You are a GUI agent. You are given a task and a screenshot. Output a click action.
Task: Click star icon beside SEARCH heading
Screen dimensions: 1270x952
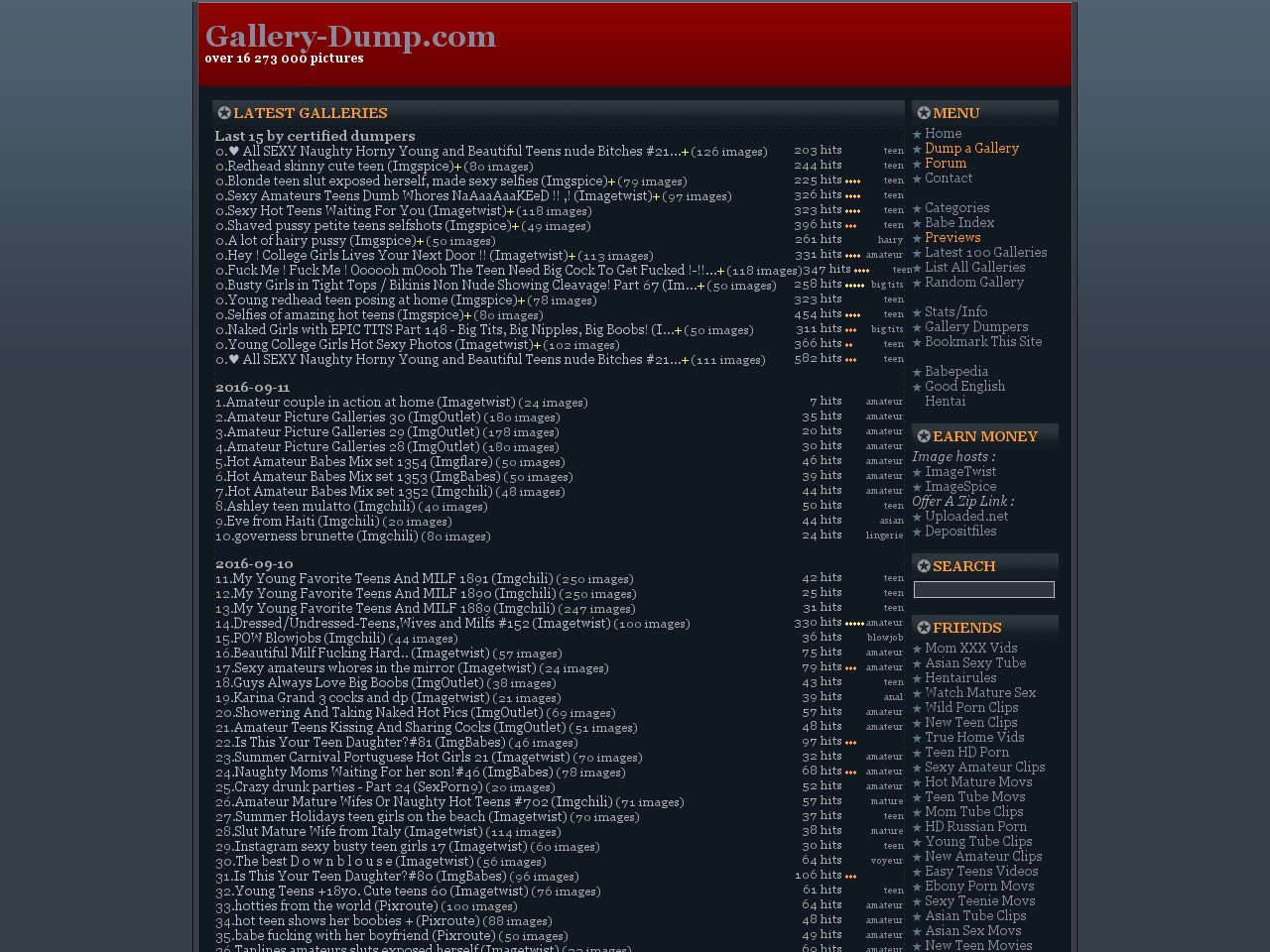tap(924, 566)
